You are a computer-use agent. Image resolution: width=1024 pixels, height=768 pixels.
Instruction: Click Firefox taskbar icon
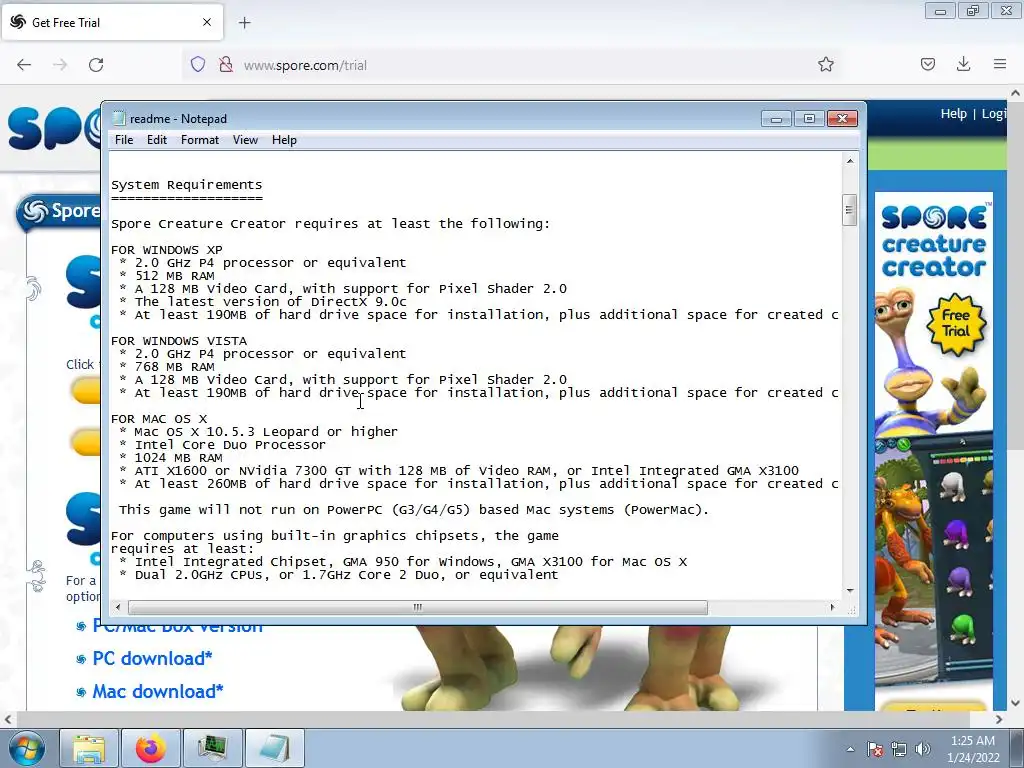(151, 748)
